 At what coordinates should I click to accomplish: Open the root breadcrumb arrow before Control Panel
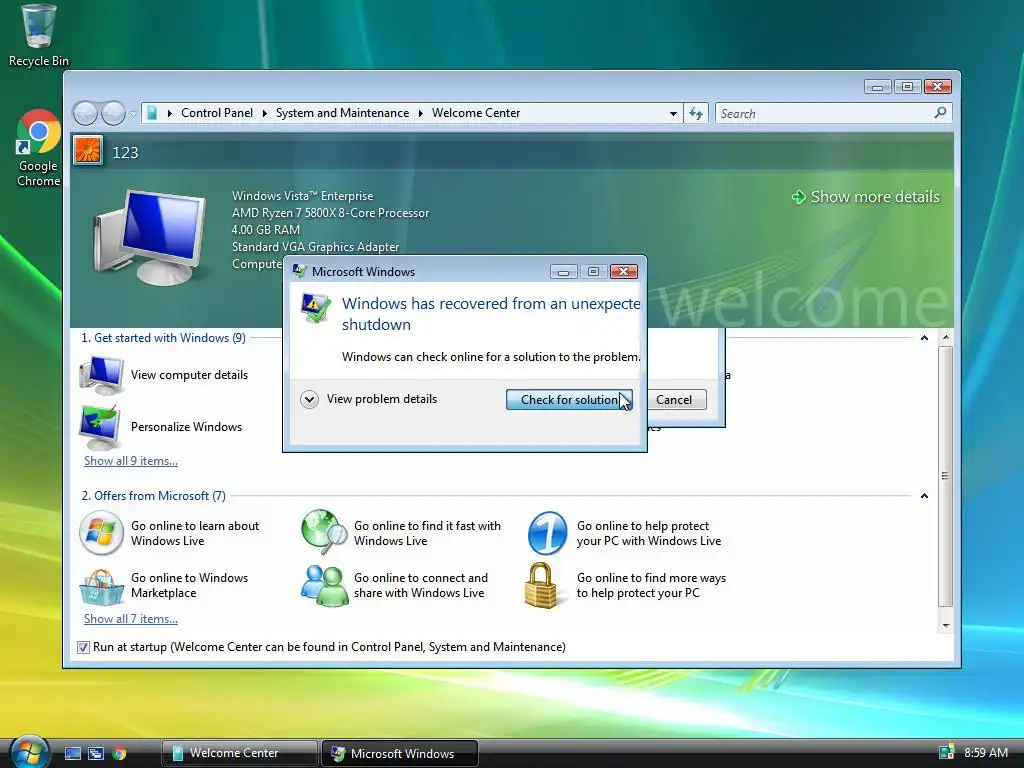pos(170,114)
